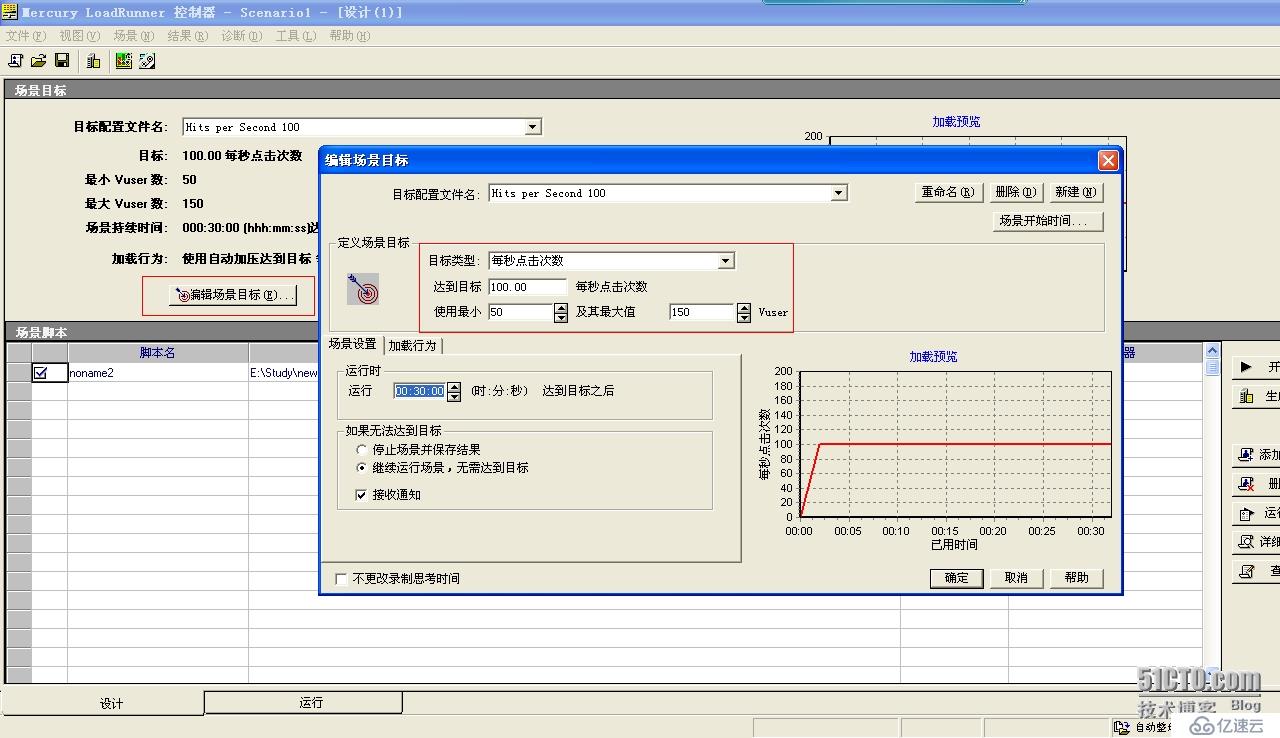Switch to the 场景设置 tab
The height and width of the screenshot is (738, 1280).
pos(353,344)
